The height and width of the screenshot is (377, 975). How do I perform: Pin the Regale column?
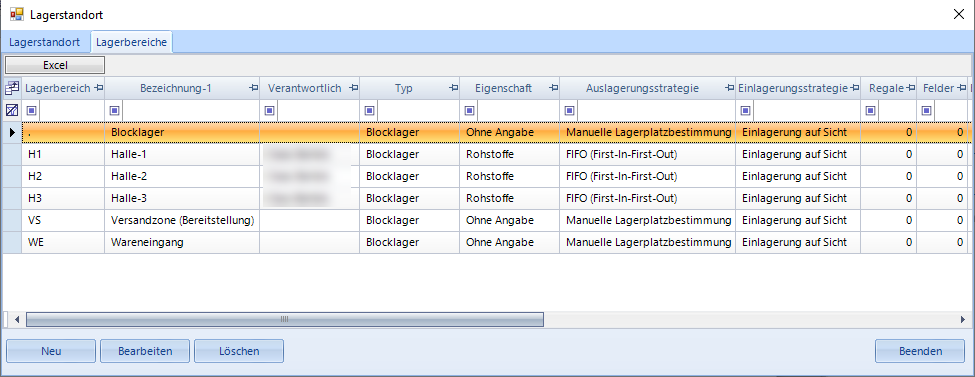coord(910,88)
